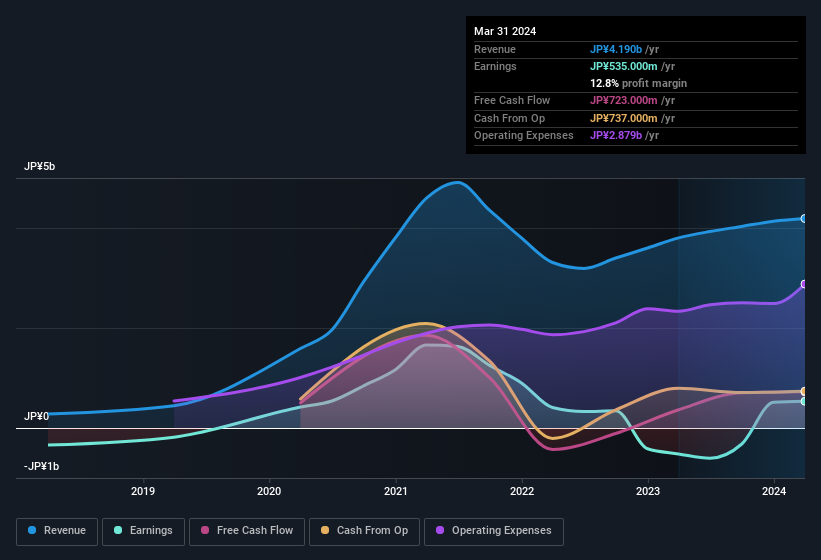Click the JP¥0 y-axis label

point(36,416)
